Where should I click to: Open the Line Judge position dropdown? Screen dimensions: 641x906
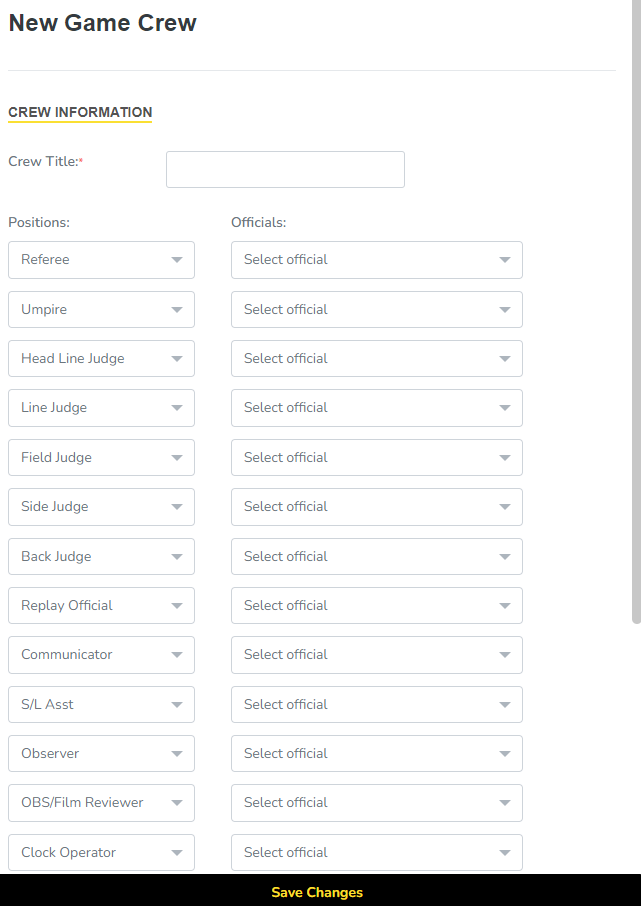point(101,408)
